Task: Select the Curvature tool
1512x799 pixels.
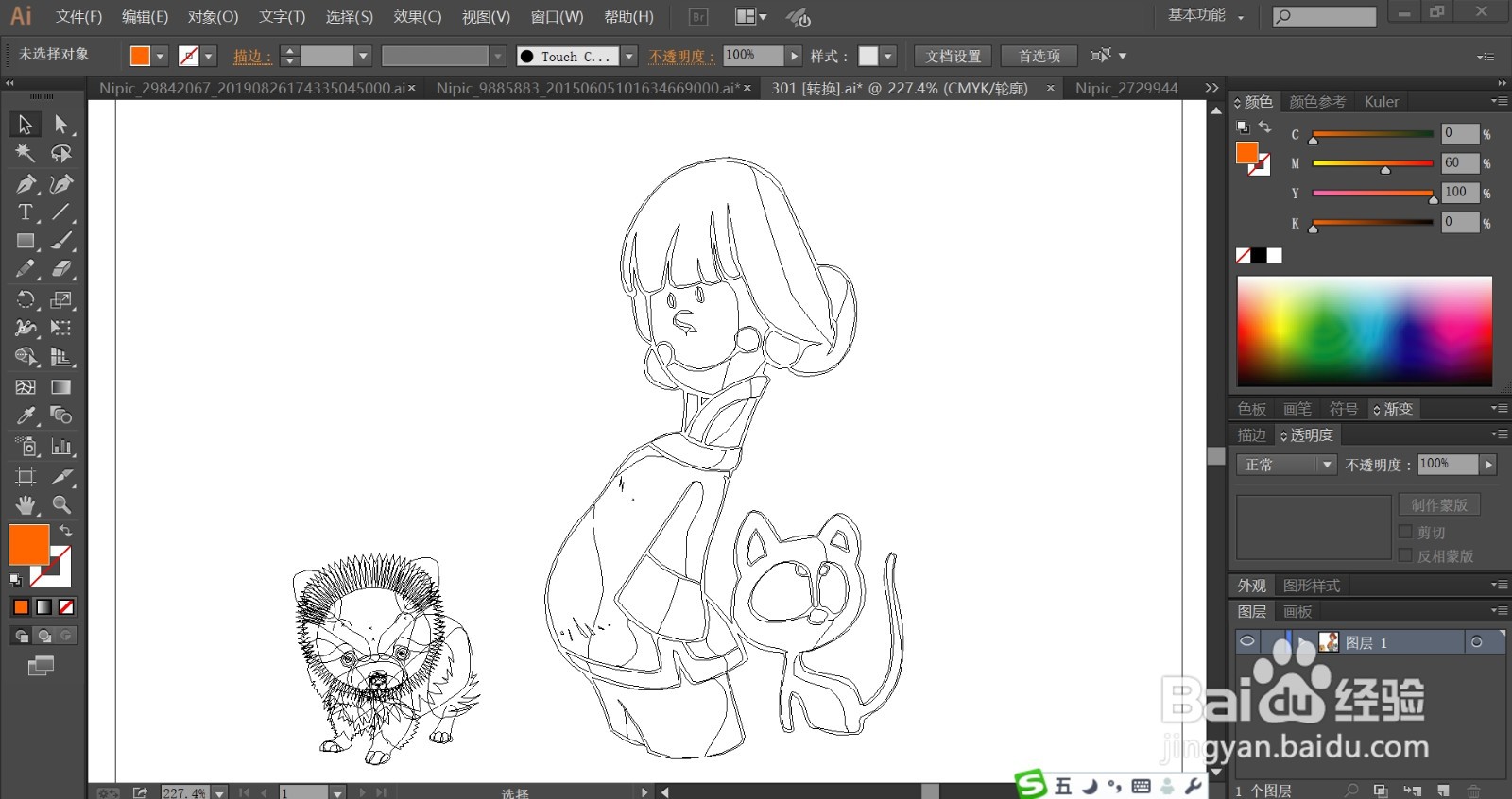Action: (61, 183)
